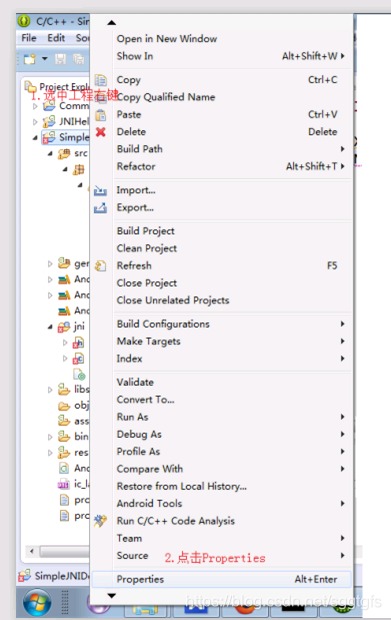
Task: Open the Edit menu
Action: tap(56, 38)
